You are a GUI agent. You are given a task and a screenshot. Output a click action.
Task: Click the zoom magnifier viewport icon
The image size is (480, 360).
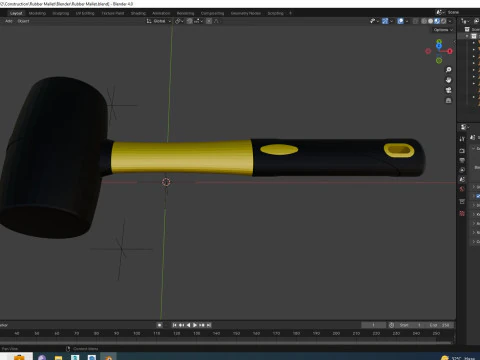pos(449,70)
